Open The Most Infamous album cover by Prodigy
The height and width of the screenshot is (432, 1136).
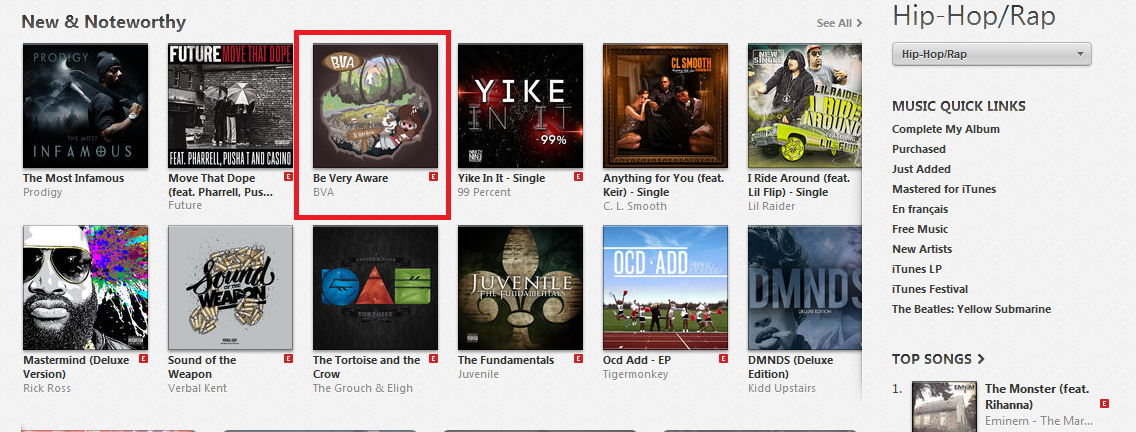pos(85,106)
